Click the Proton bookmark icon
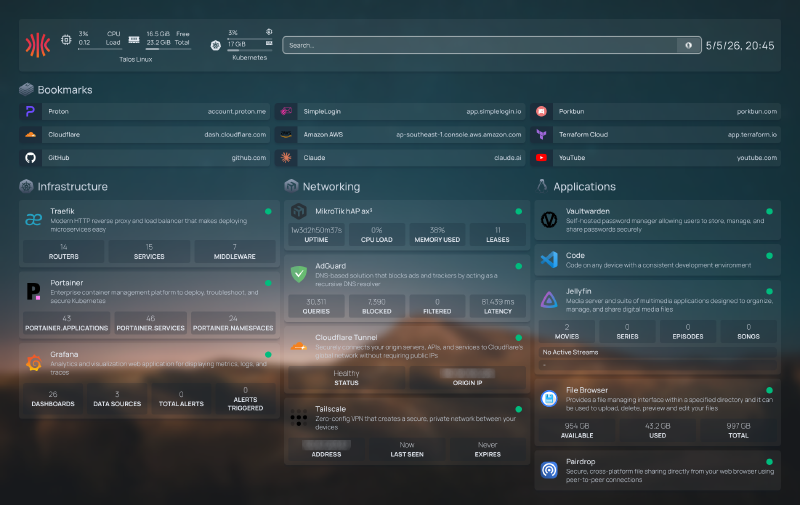The width and height of the screenshot is (800, 505). (31, 111)
